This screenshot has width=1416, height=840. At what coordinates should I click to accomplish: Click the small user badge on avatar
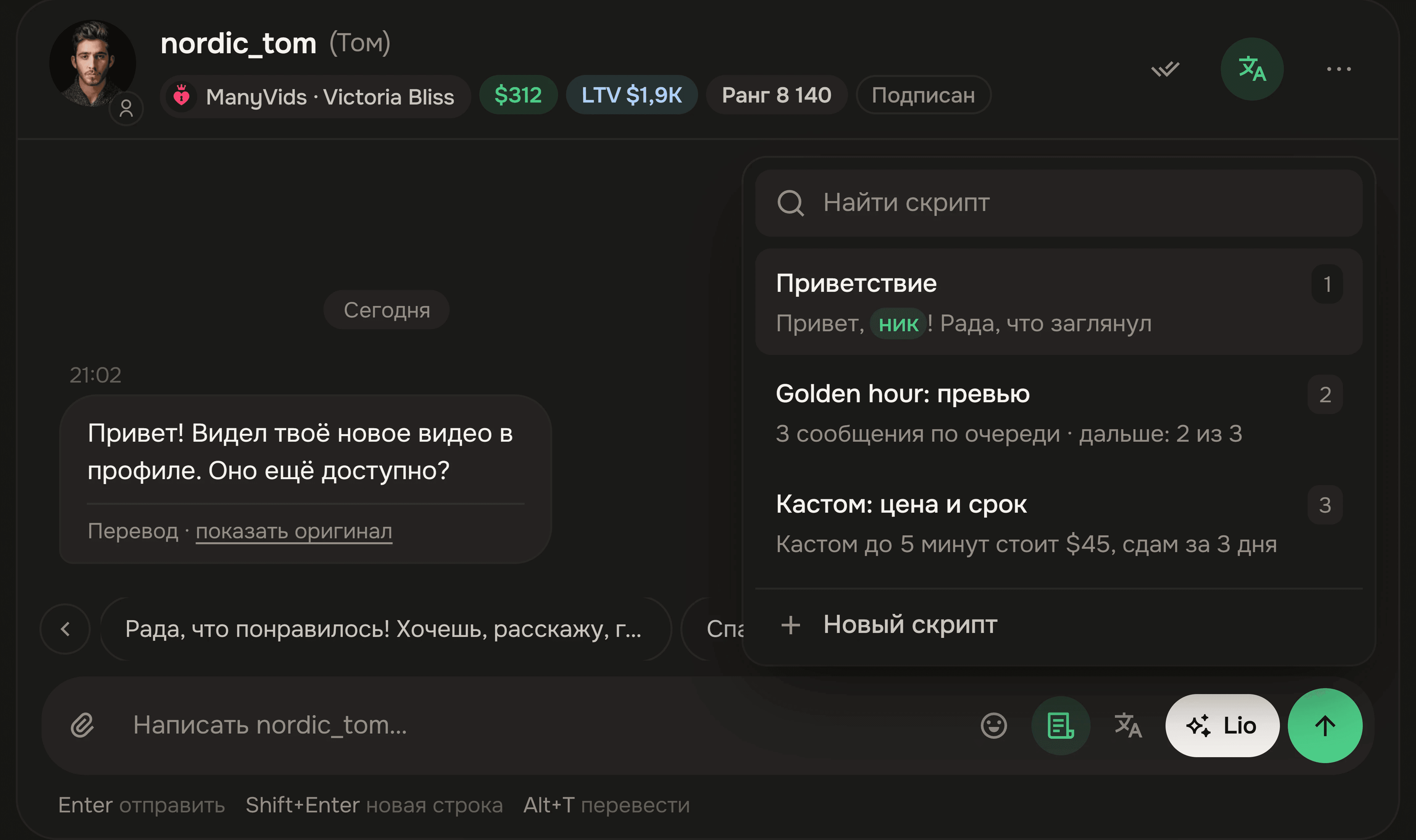point(126,108)
